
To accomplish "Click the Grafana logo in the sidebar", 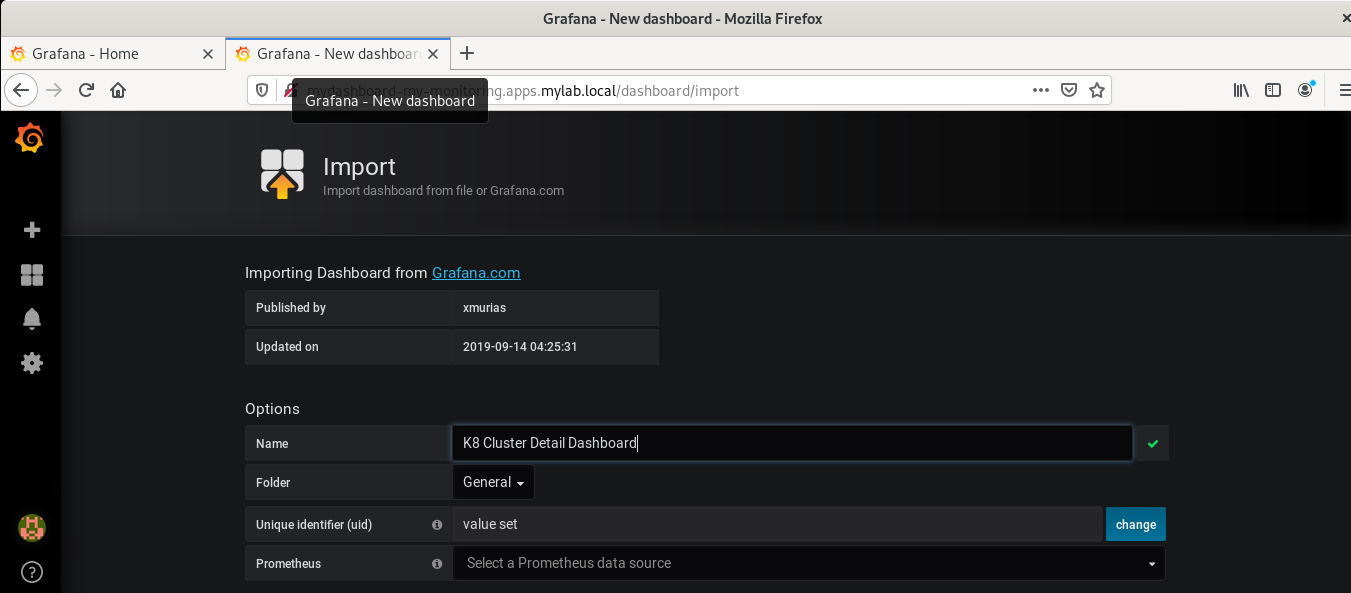I will [x=29, y=138].
